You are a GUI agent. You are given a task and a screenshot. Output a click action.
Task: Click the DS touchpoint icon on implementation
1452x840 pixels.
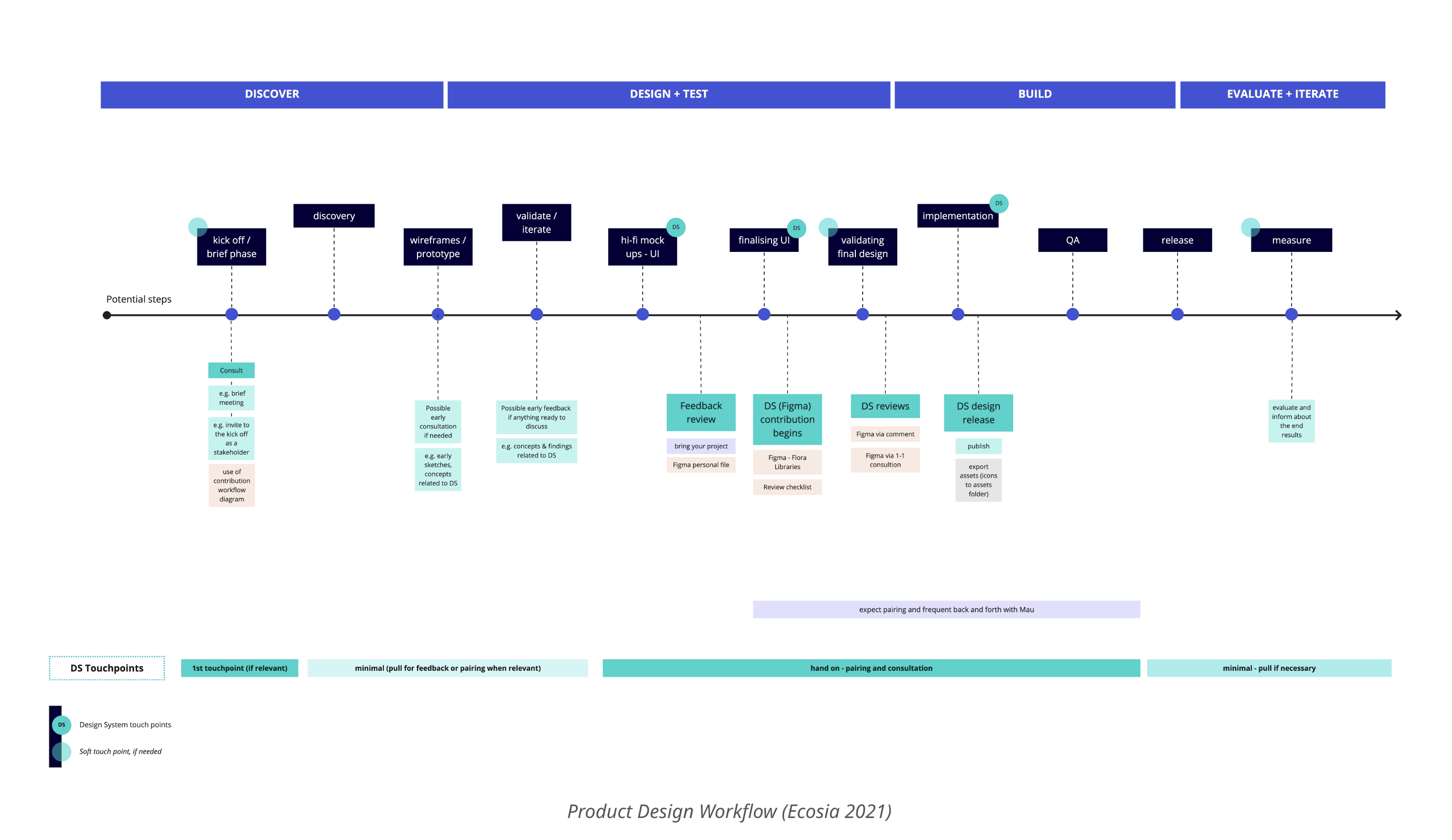point(1001,203)
